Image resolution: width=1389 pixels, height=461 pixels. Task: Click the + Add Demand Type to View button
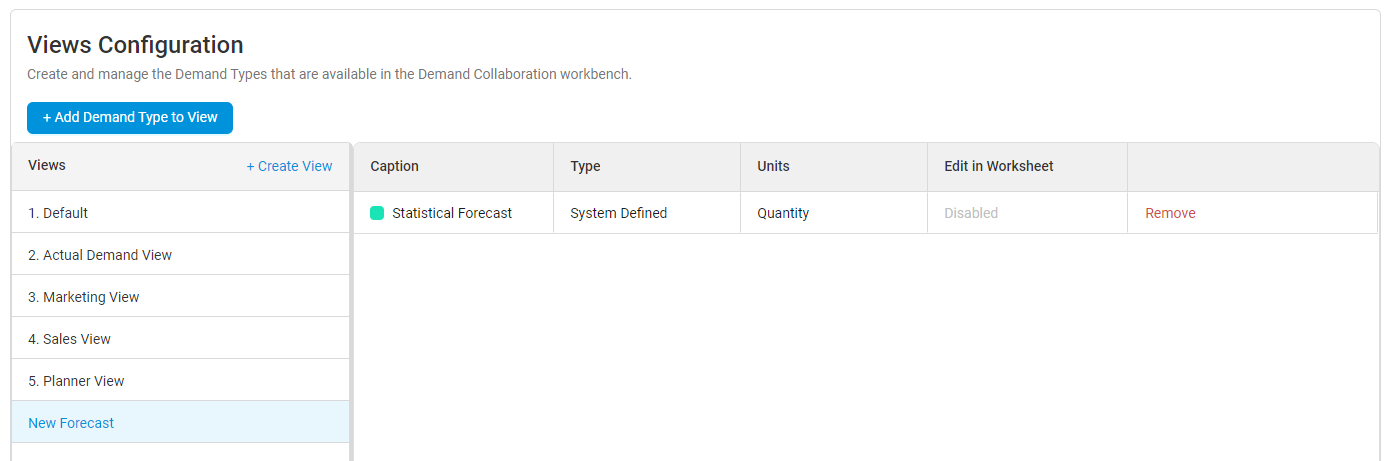(x=130, y=117)
